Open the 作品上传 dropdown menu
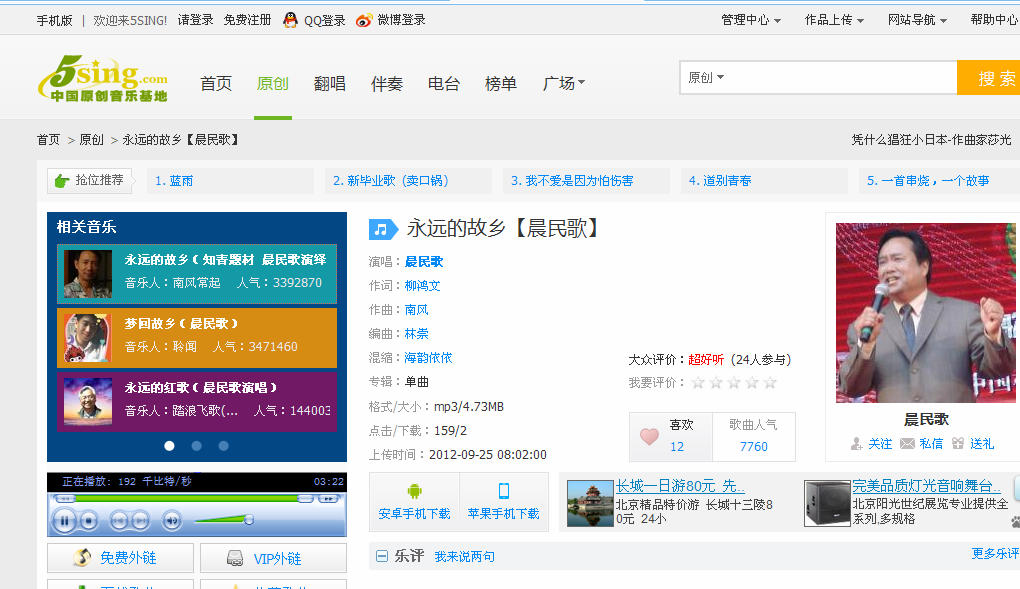The height and width of the screenshot is (589, 1020). tap(834, 20)
